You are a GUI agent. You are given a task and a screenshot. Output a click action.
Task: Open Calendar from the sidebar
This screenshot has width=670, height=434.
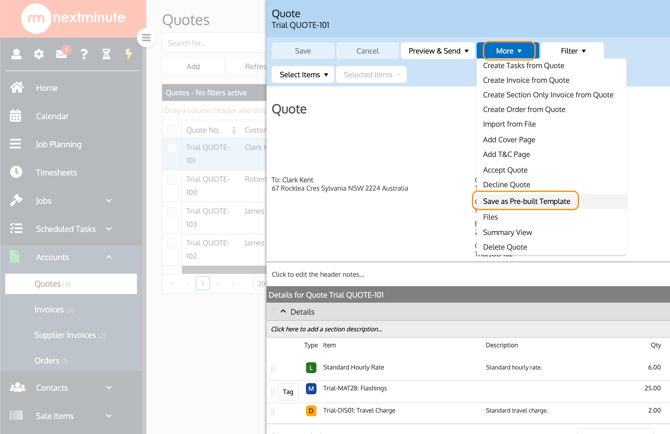click(52, 116)
